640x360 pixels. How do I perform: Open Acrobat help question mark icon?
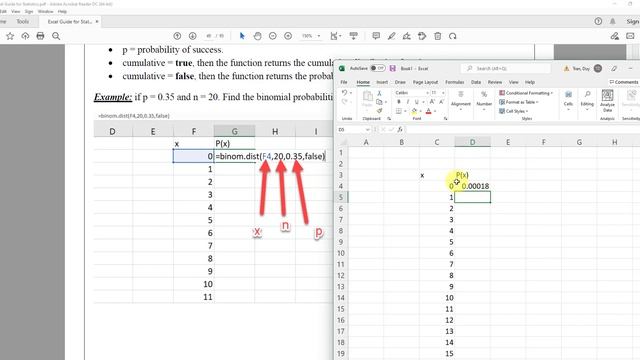(x=598, y=21)
